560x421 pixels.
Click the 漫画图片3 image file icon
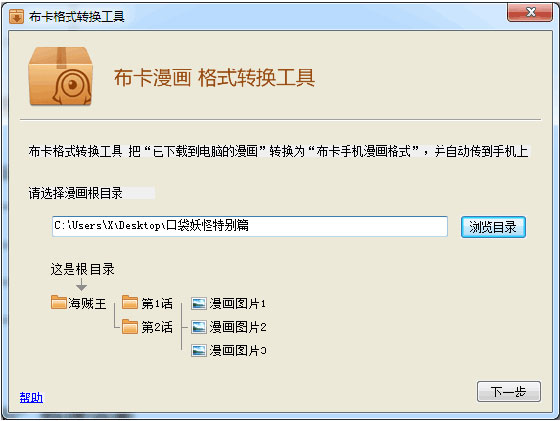(x=199, y=351)
